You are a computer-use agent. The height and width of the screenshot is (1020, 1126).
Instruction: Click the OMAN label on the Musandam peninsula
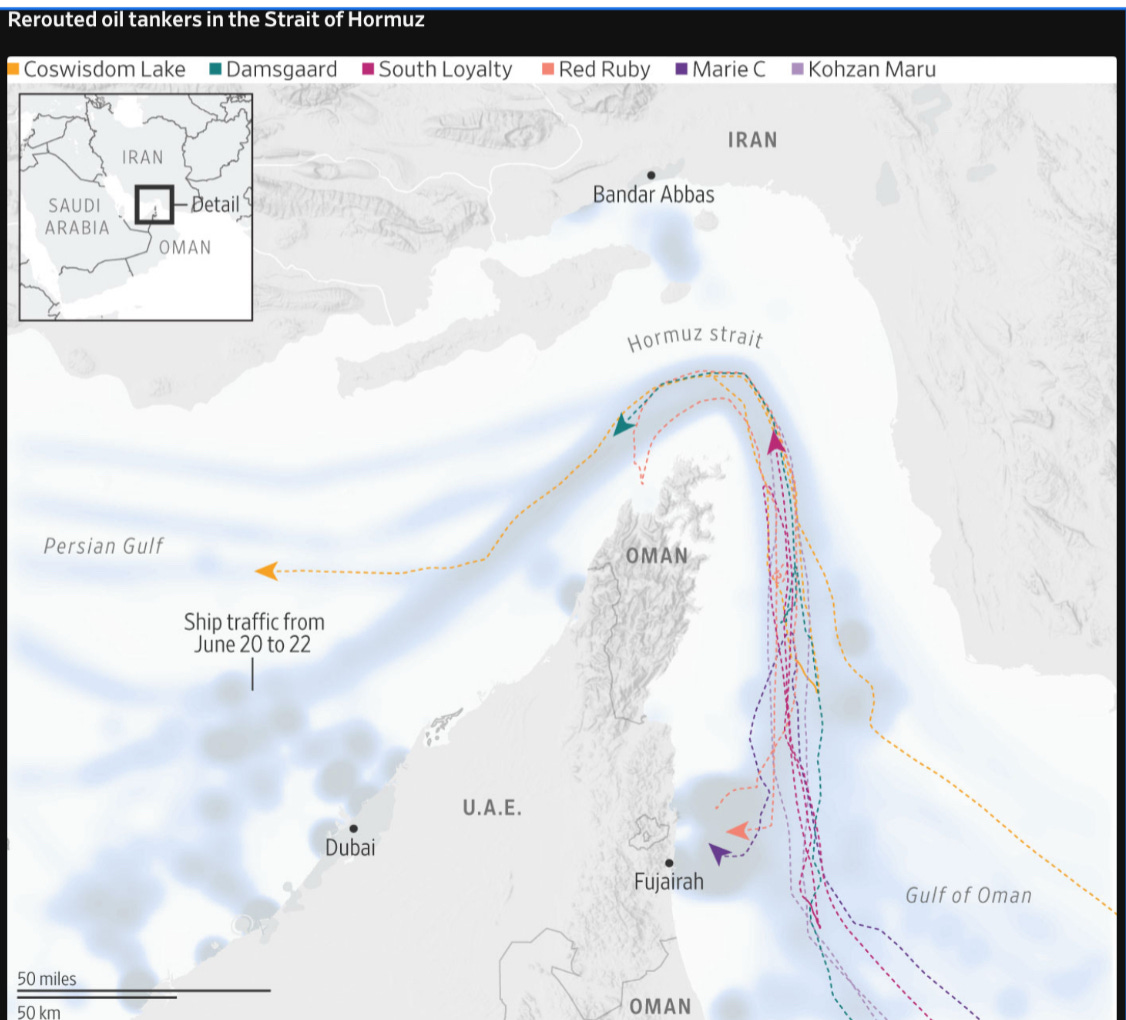click(x=657, y=556)
